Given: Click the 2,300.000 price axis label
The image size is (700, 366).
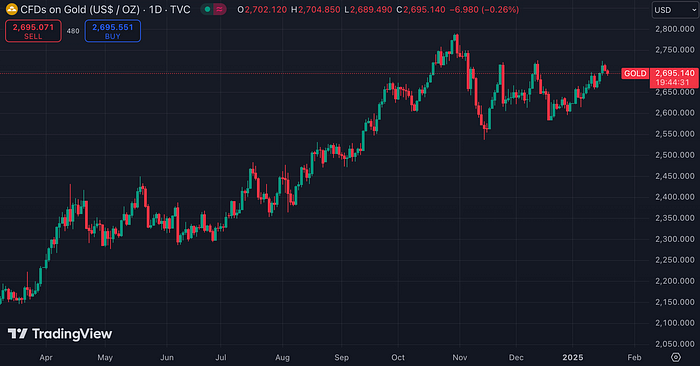Looking at the screenshot, I should pyautogui.click(x=675, y=239).
